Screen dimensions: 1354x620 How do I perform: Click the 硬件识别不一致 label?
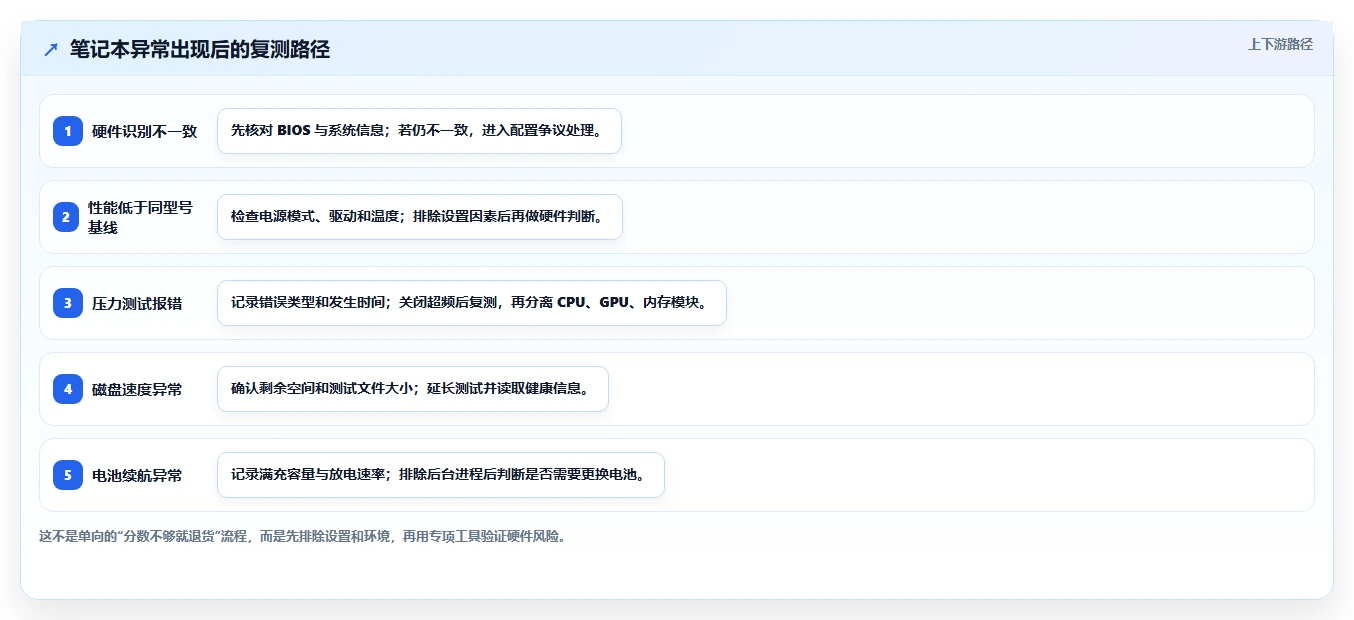(x=145, y=131)
